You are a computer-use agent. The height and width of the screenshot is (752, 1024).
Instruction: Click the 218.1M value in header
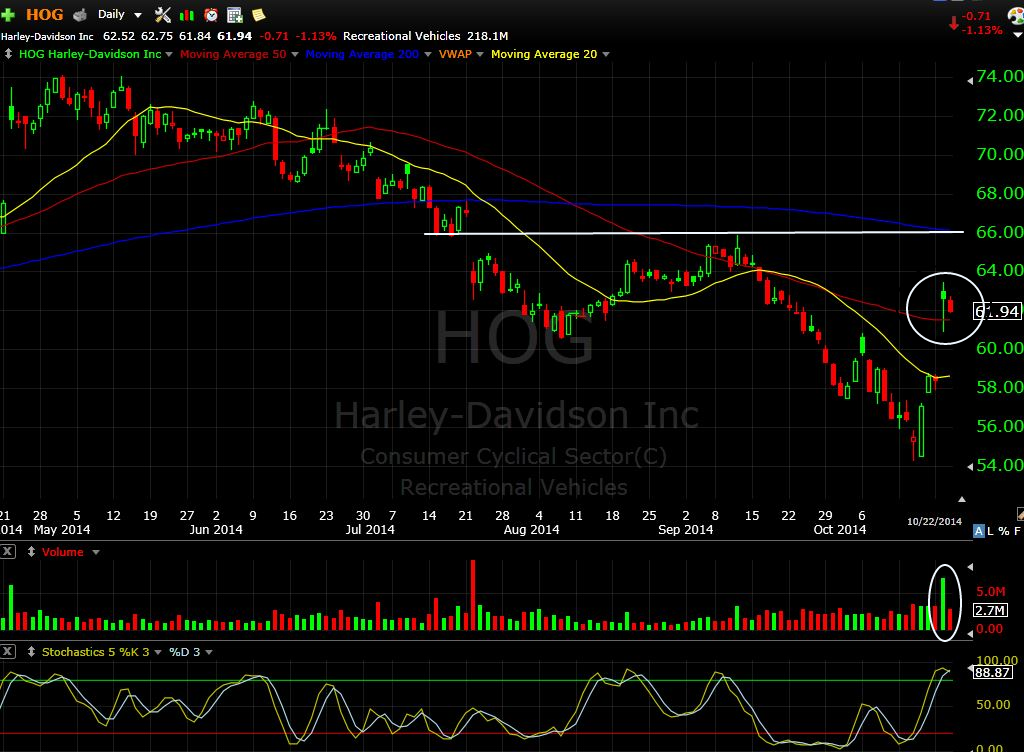(x=488, y=36)
